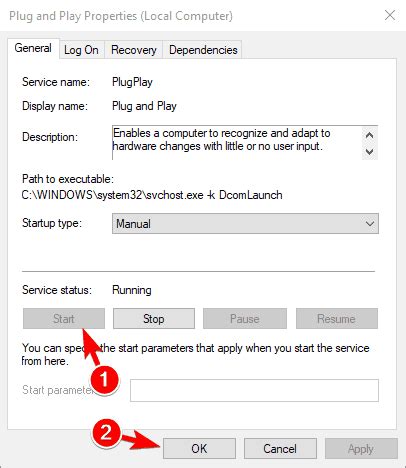Image resolution: width=406 pixels, height=468 pixels.
Task: Click inside the Start parameters field
Action: 254,390
